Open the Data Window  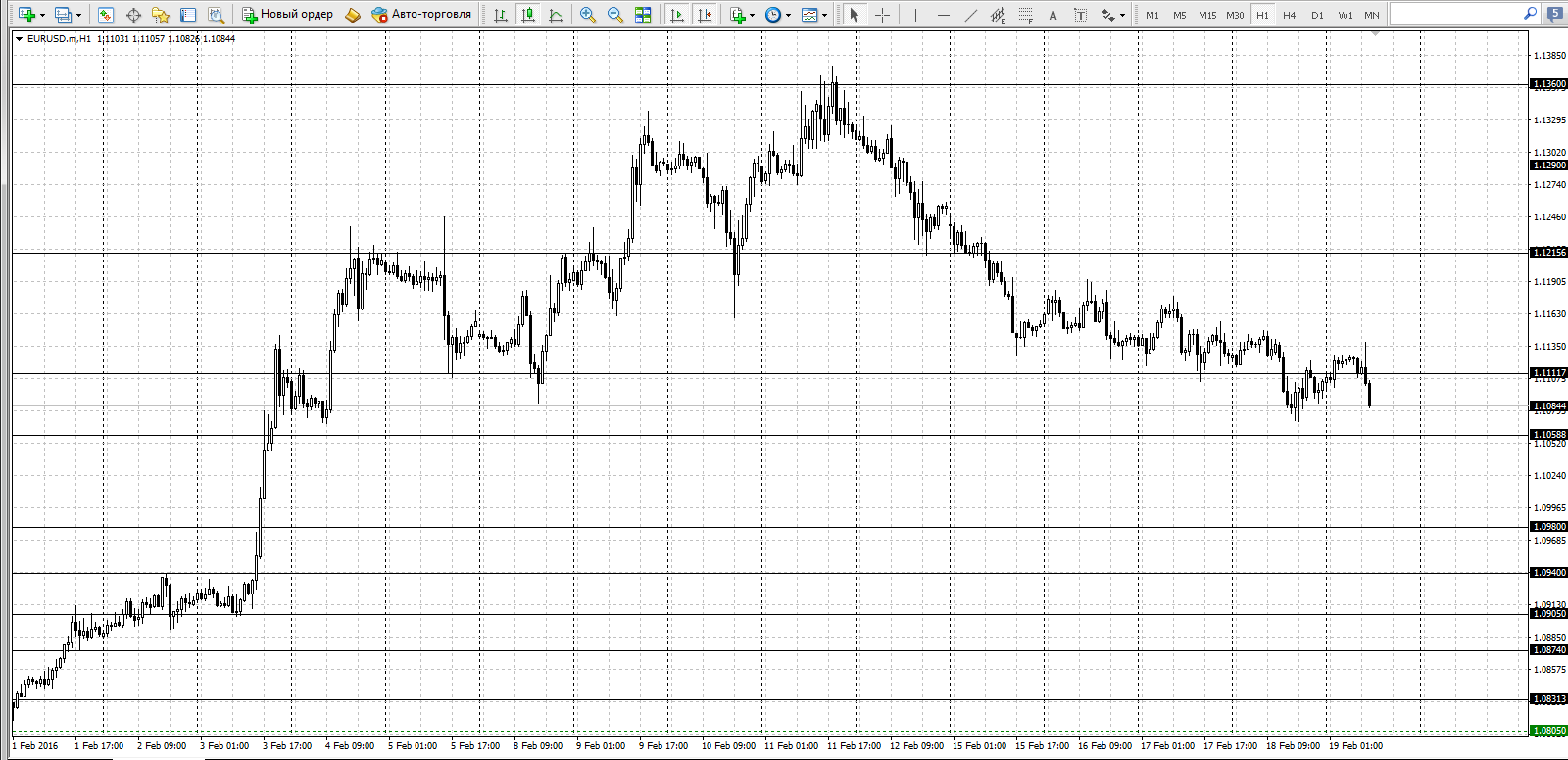click(x=133, y=15)
